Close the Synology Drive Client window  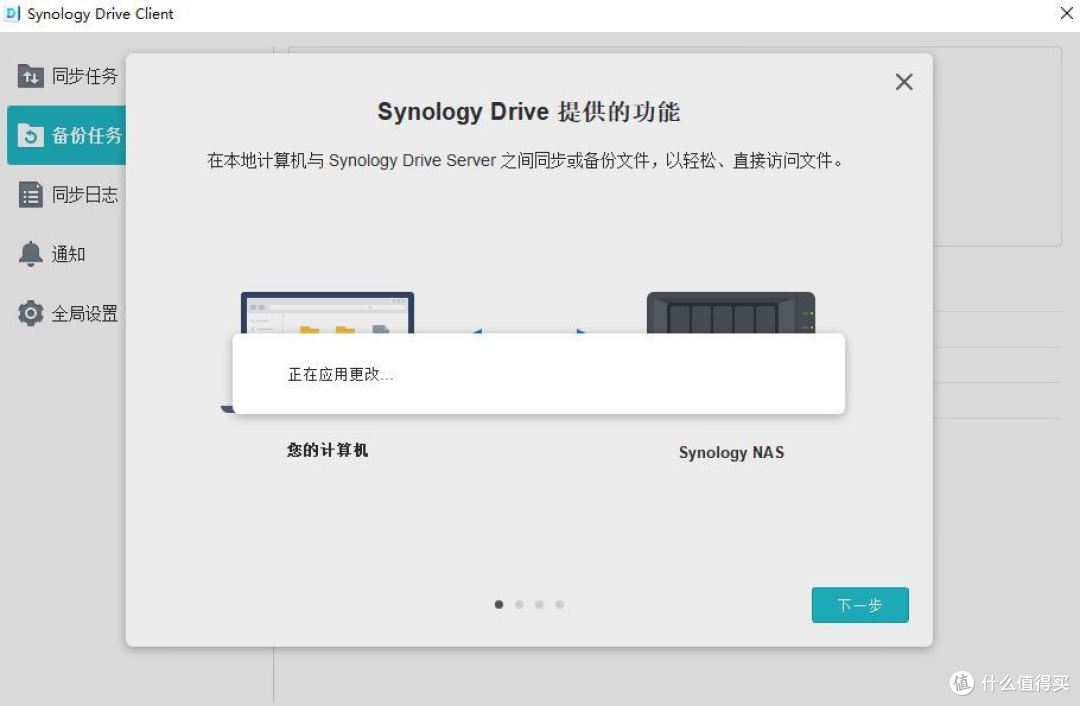coord(1066,13)
